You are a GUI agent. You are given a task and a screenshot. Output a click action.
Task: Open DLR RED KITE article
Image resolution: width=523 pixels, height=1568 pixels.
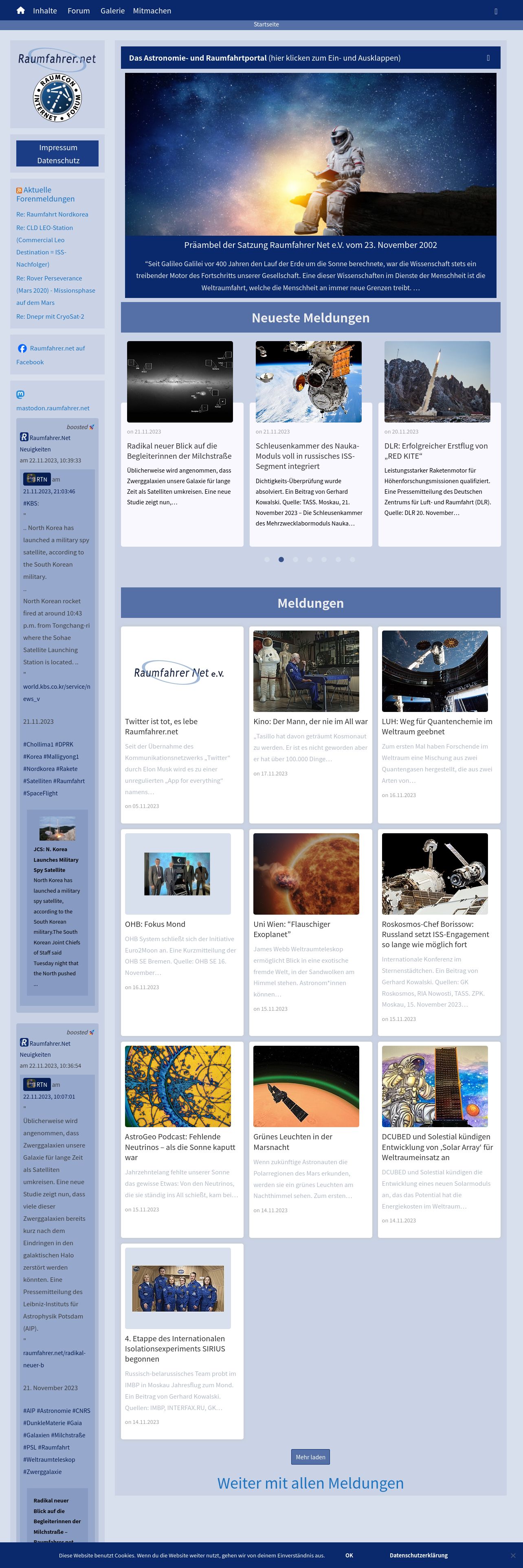click(x=436, y=451)
